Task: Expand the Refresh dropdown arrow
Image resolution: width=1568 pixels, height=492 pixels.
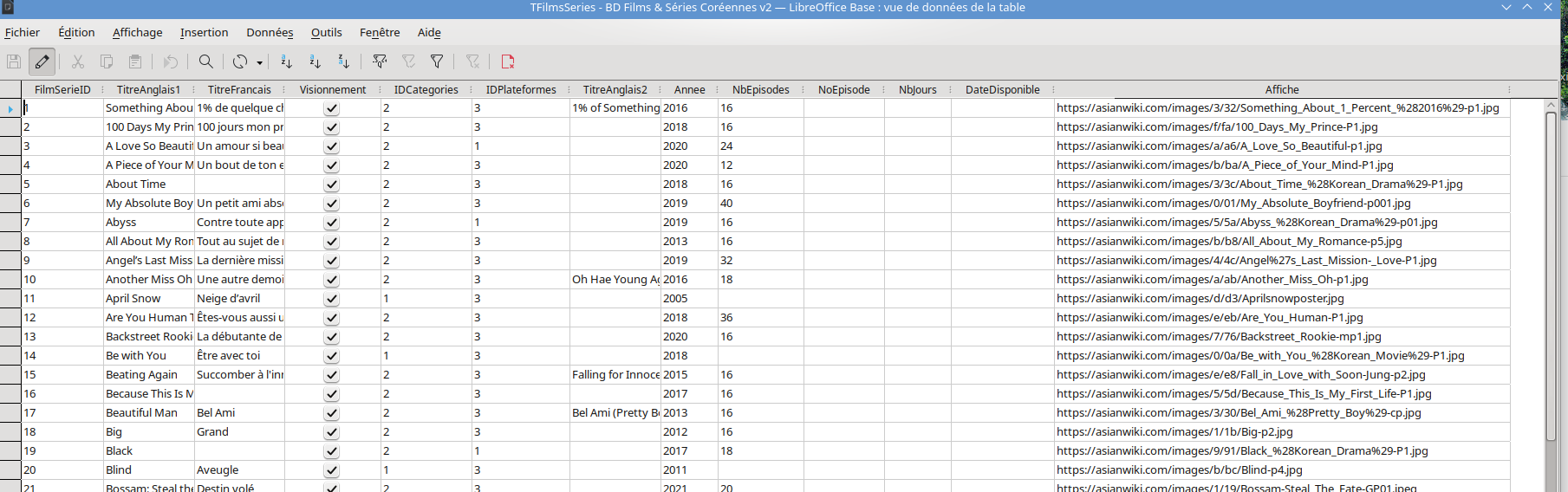Action: coord(259,62)
